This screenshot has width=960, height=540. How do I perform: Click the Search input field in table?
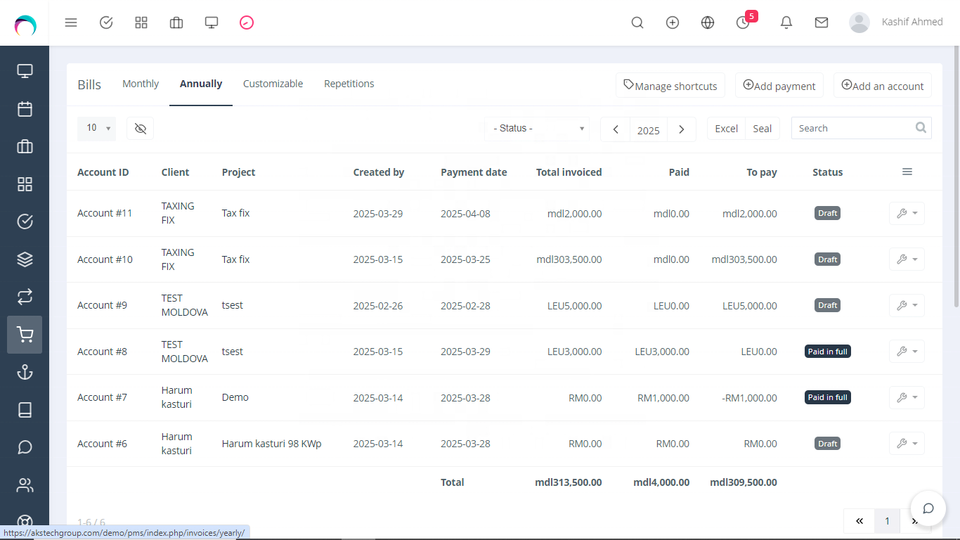[x=852, y=128]
